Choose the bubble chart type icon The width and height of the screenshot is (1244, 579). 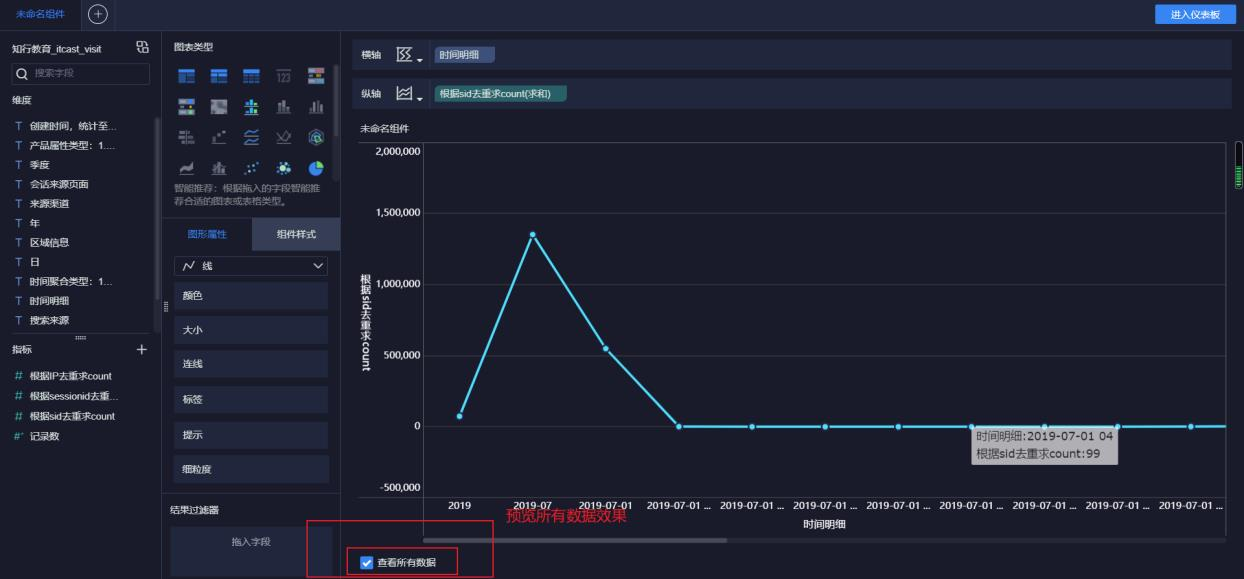click(x=284, y=168)
